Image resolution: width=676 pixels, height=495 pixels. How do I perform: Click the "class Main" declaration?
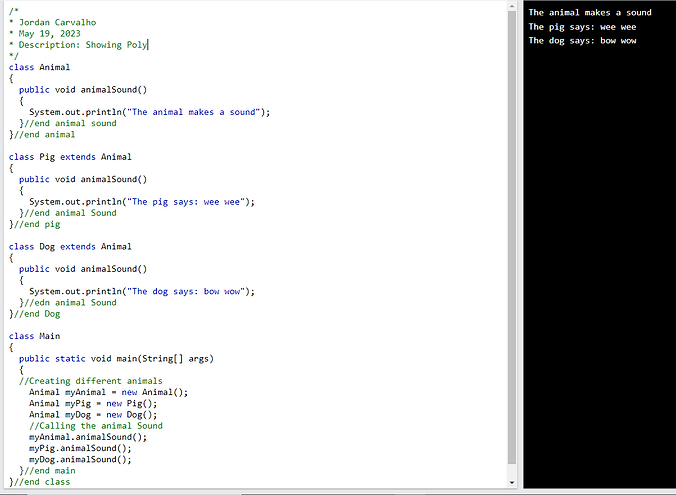(x=34, y=336)
